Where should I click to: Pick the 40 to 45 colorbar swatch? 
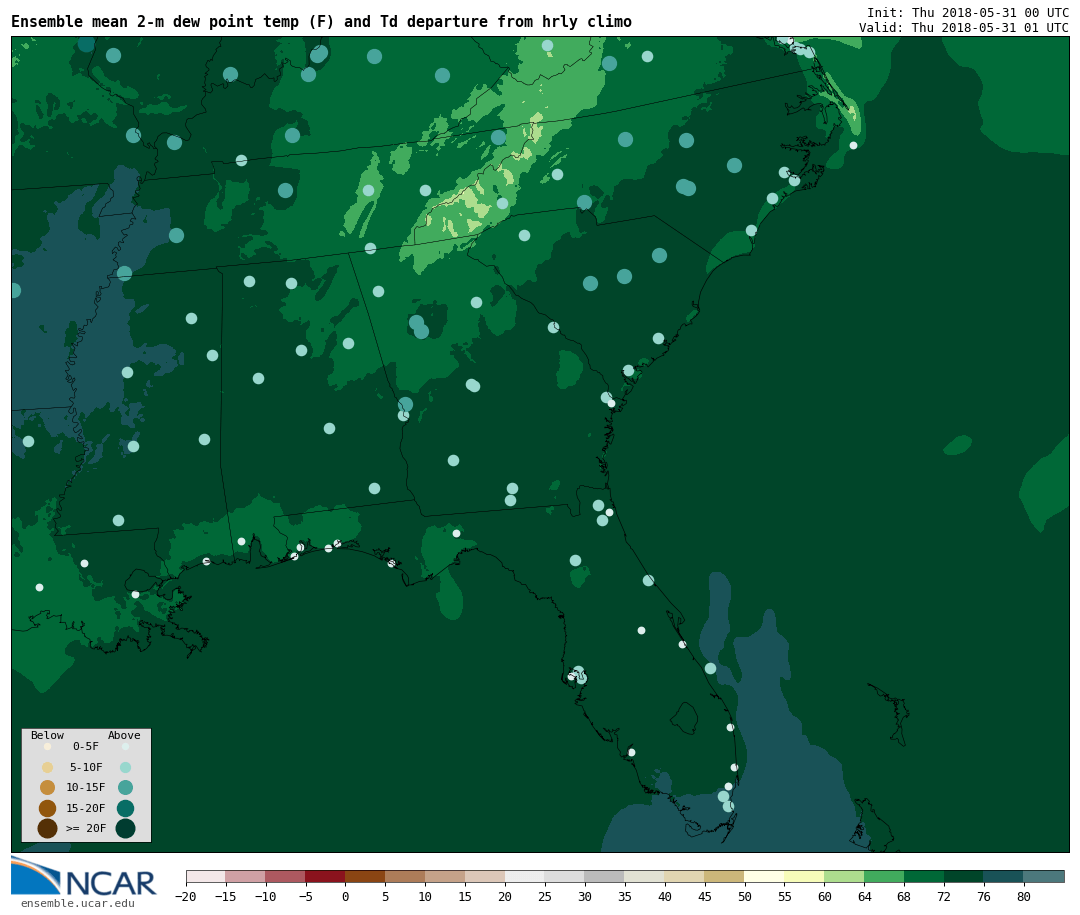[x=685, y=876]
